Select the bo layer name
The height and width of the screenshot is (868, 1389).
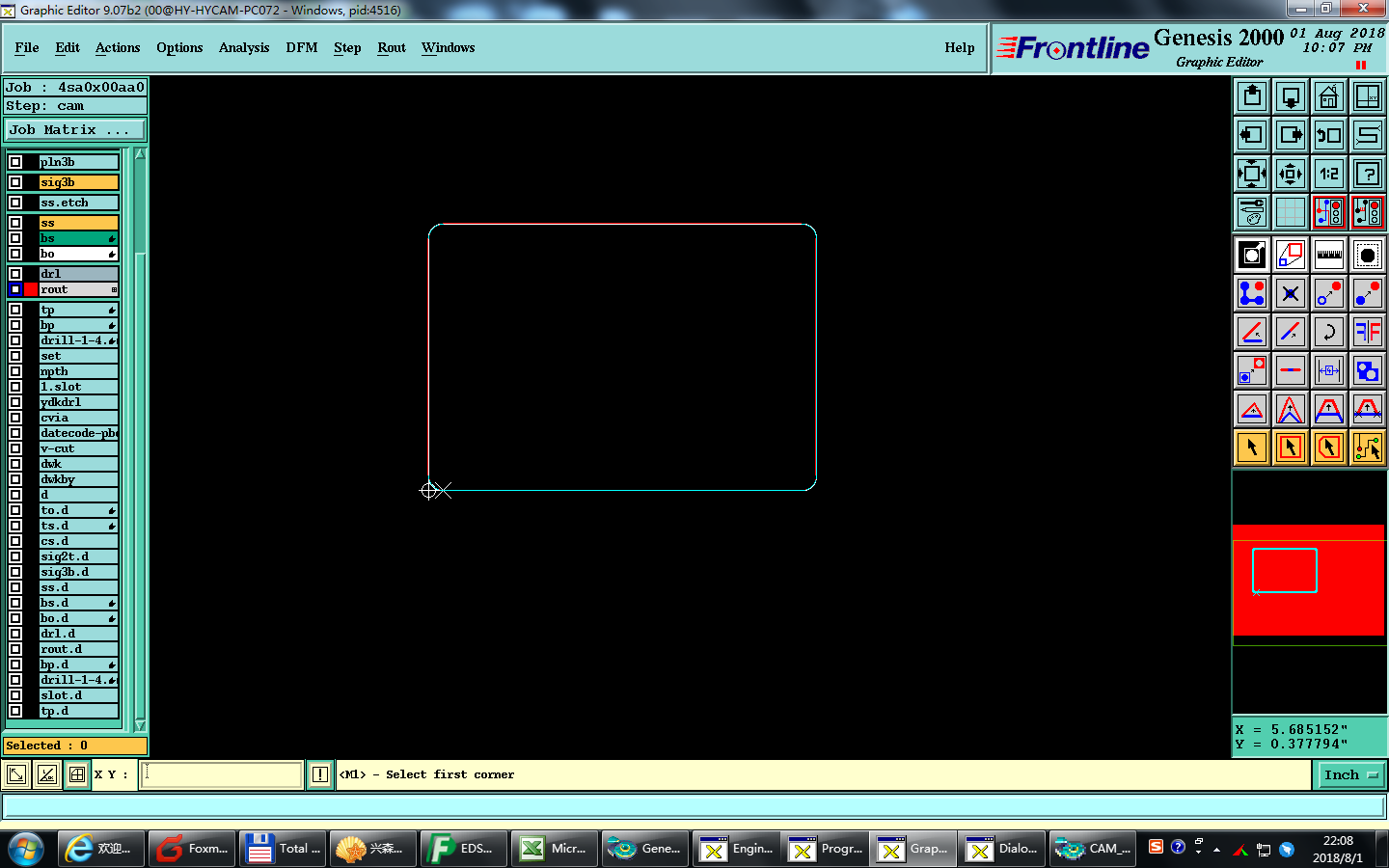78,254
